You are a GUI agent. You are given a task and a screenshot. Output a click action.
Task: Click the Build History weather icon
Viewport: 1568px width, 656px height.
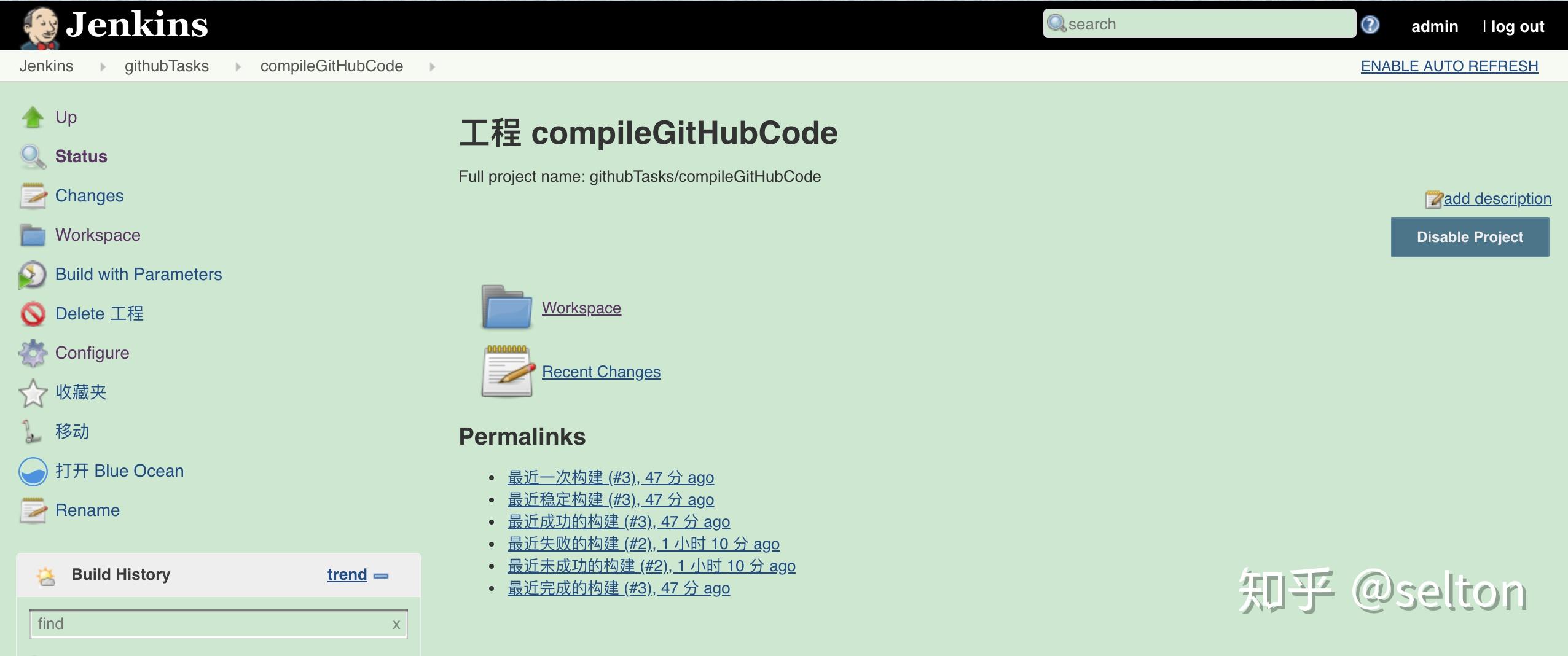point(46,576)
